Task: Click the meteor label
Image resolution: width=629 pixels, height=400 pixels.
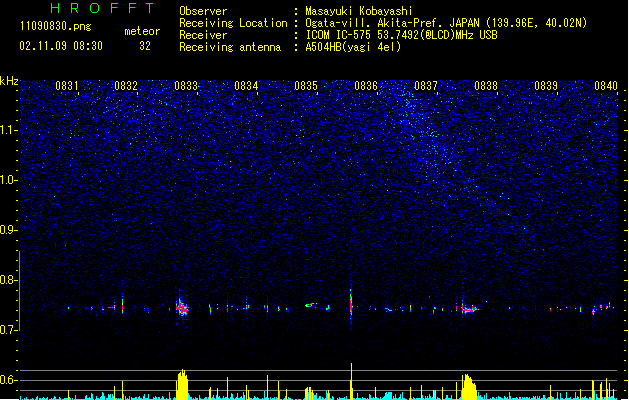Action: [142, 31]
